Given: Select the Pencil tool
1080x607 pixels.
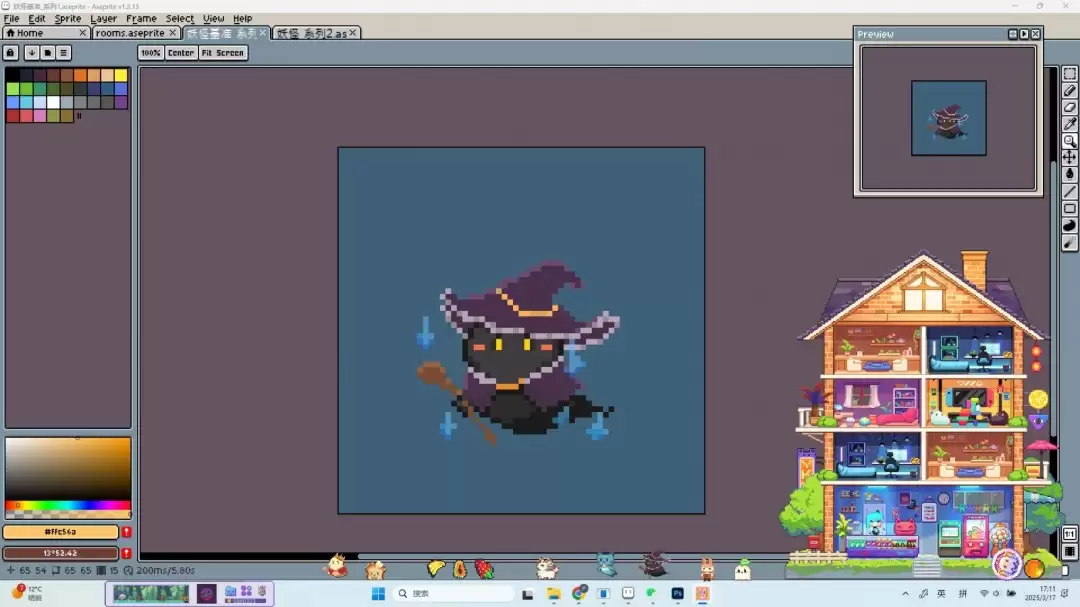Looking at the screenshot, I should [1069, 91].
